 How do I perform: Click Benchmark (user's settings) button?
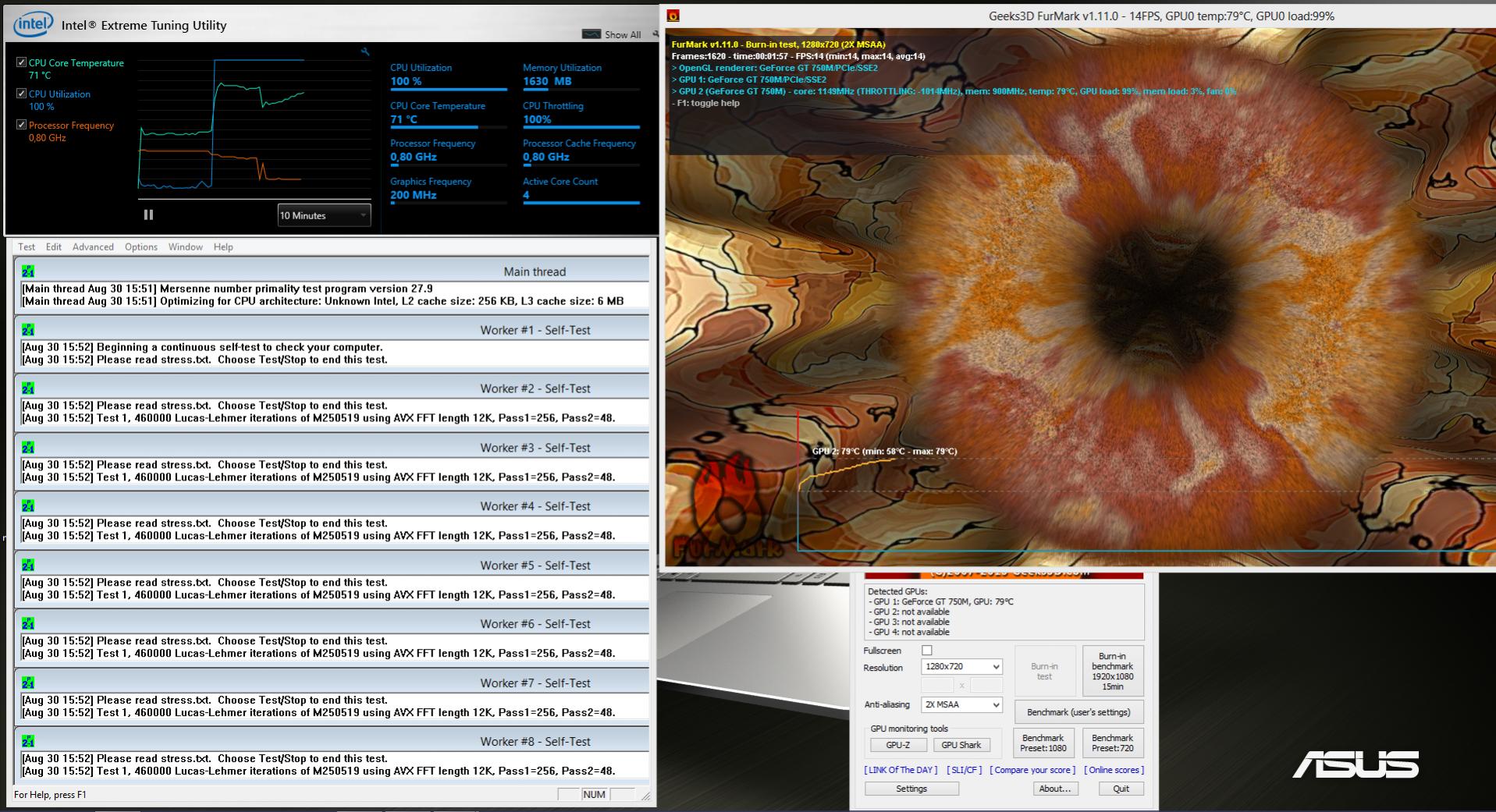coord(1078,712)
